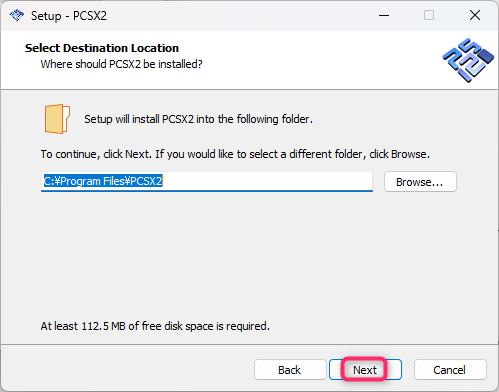This screenshot has width=499, height=392.
Task: Click the Select Destination Location heading
Action: [x=102, y=48]
